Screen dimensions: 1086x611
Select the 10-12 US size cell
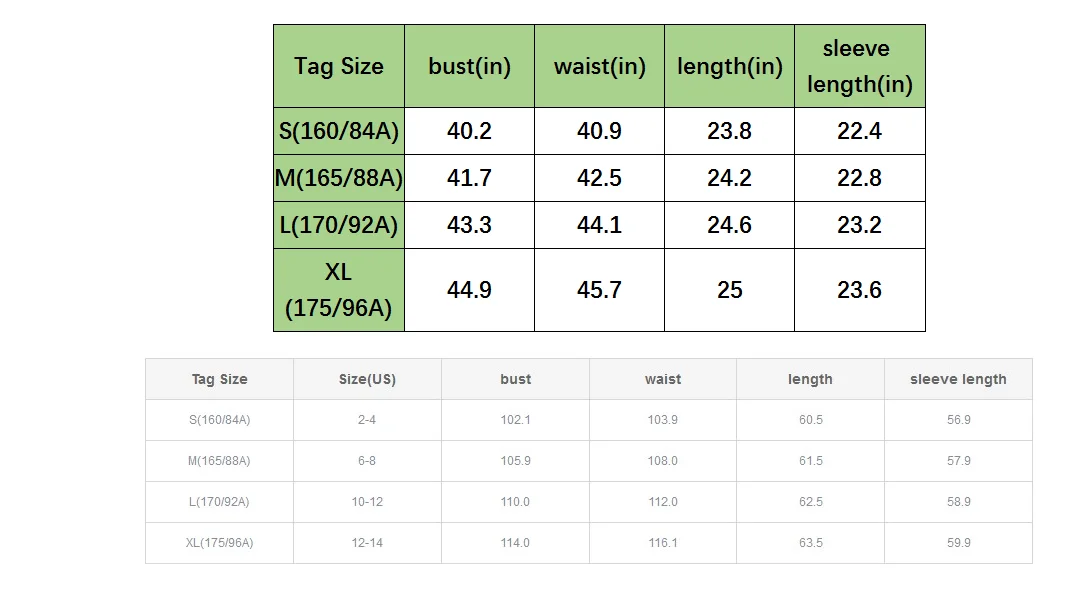(367, 502)
